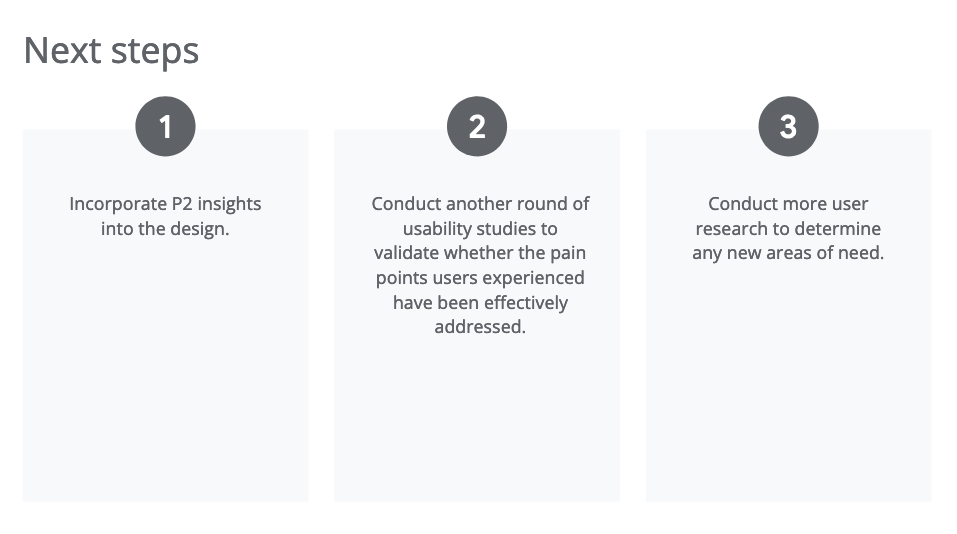This screenshot has width=957, height=534.
Task: Click "Conduct more user" text line
Action: click(x=789, y=204)
